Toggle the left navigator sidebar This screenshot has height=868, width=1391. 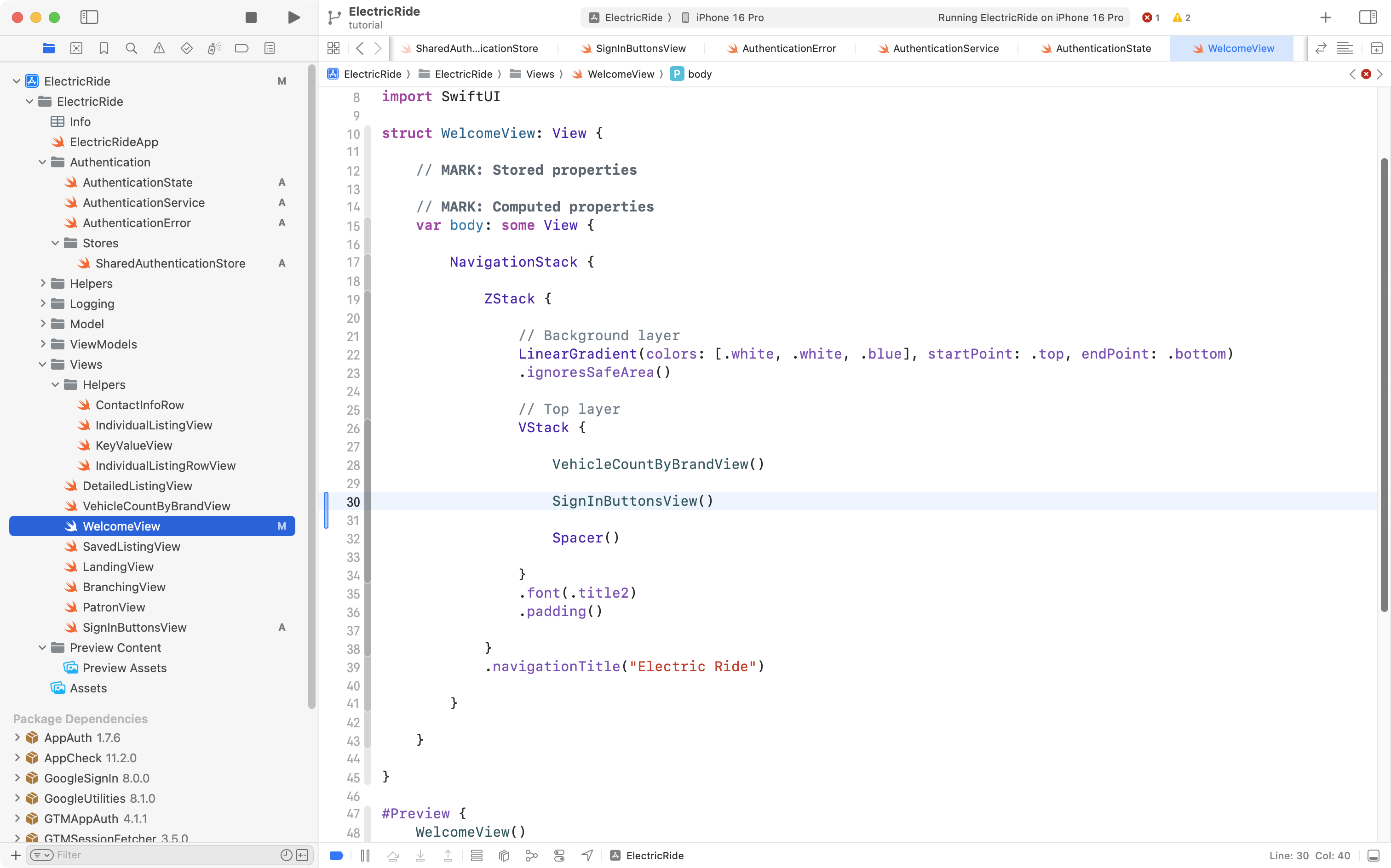89,17
